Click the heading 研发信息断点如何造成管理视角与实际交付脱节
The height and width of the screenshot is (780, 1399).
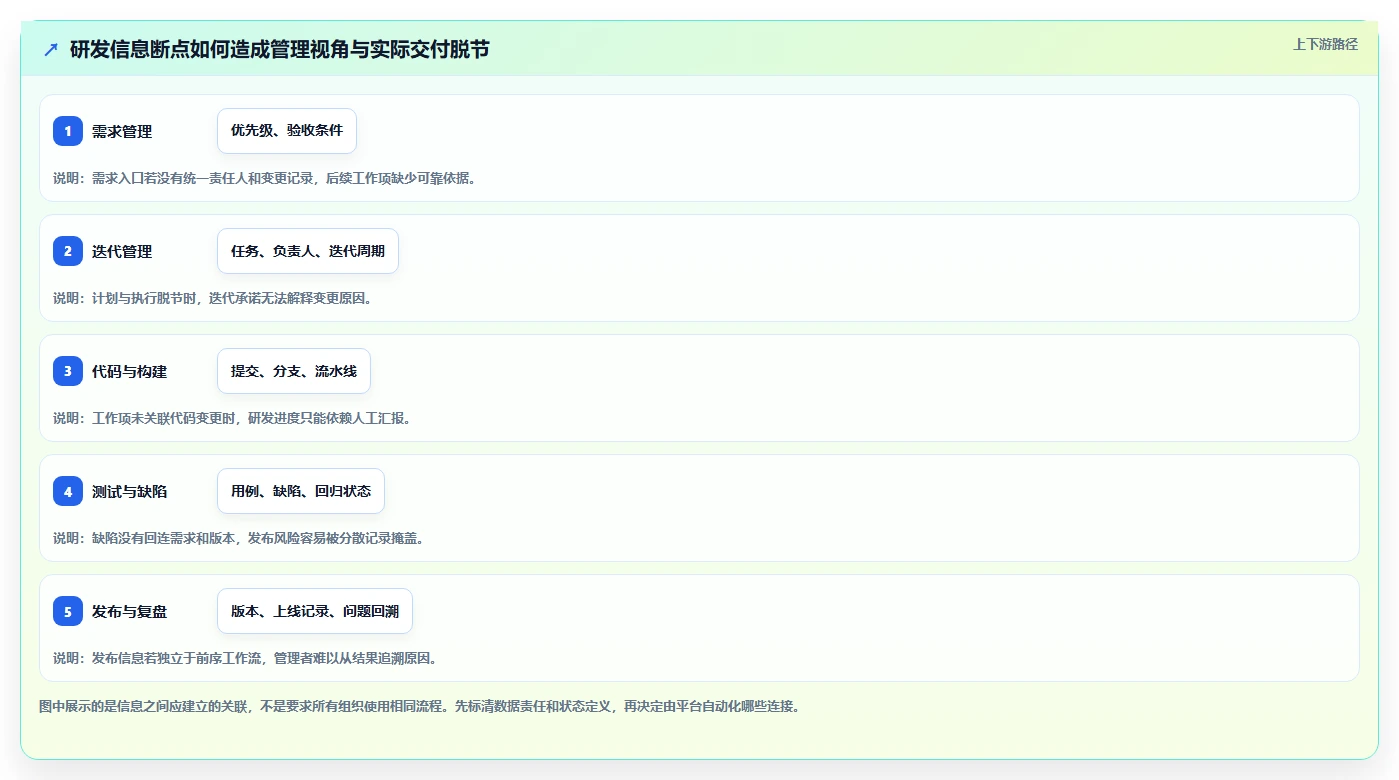click(280, 49)
